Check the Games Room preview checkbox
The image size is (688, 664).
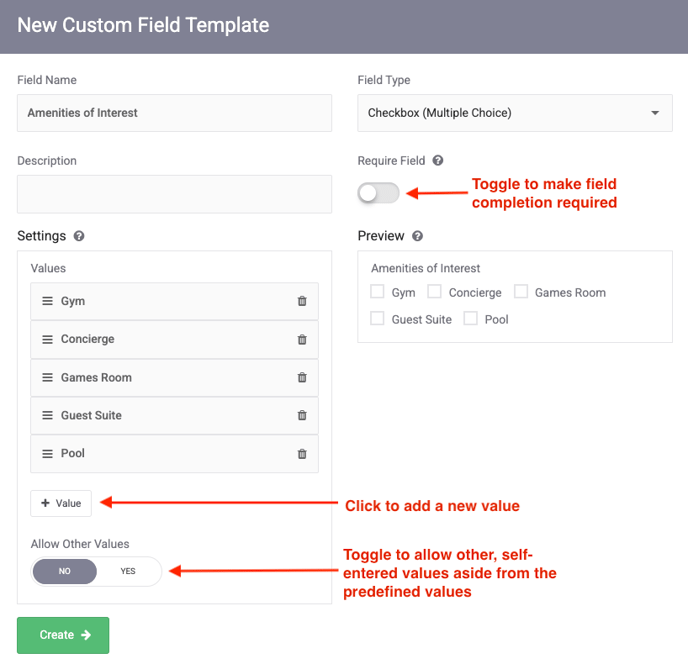(x=521, y=291)
